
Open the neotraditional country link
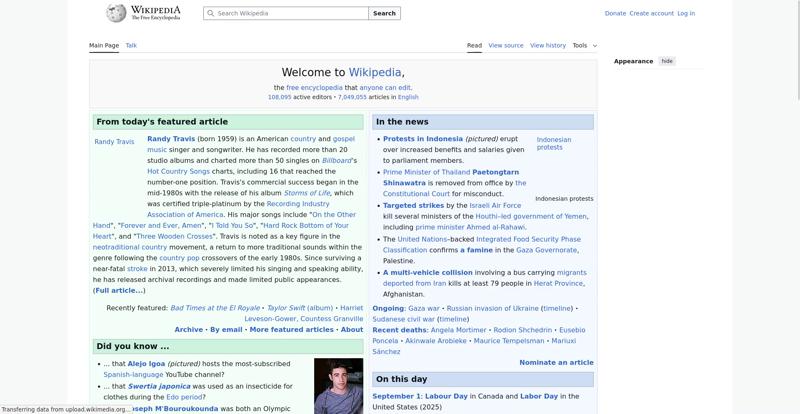[130, 247]
